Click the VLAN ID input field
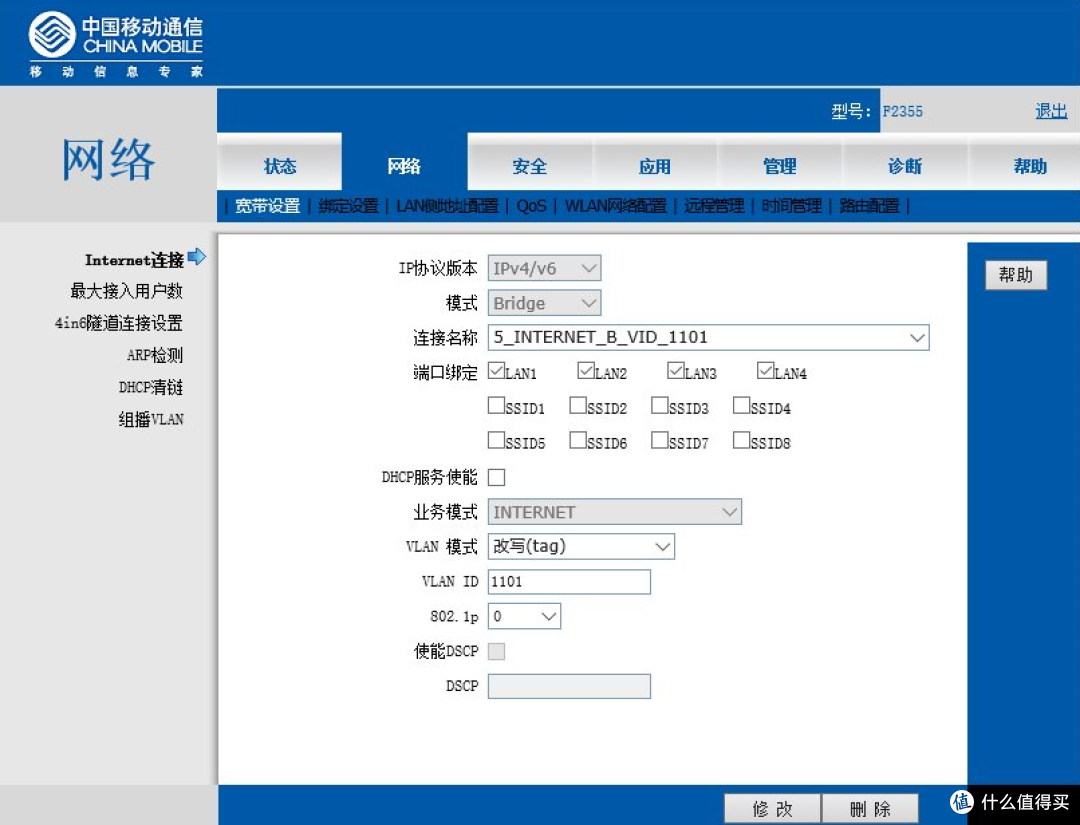Screen dimensions: 1080x825 [569, 581]
